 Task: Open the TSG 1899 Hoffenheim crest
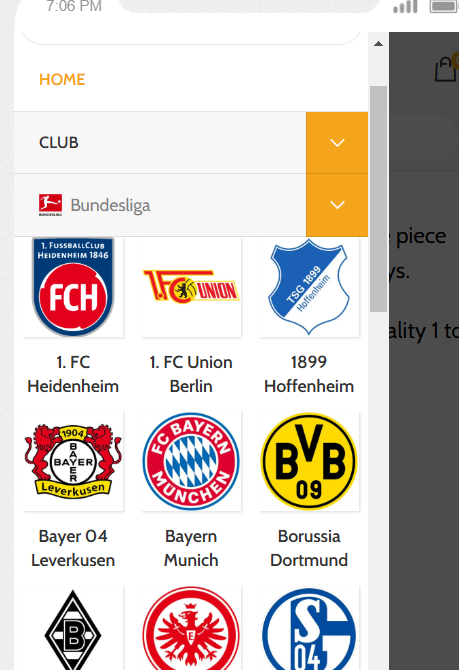coord(309,287)
